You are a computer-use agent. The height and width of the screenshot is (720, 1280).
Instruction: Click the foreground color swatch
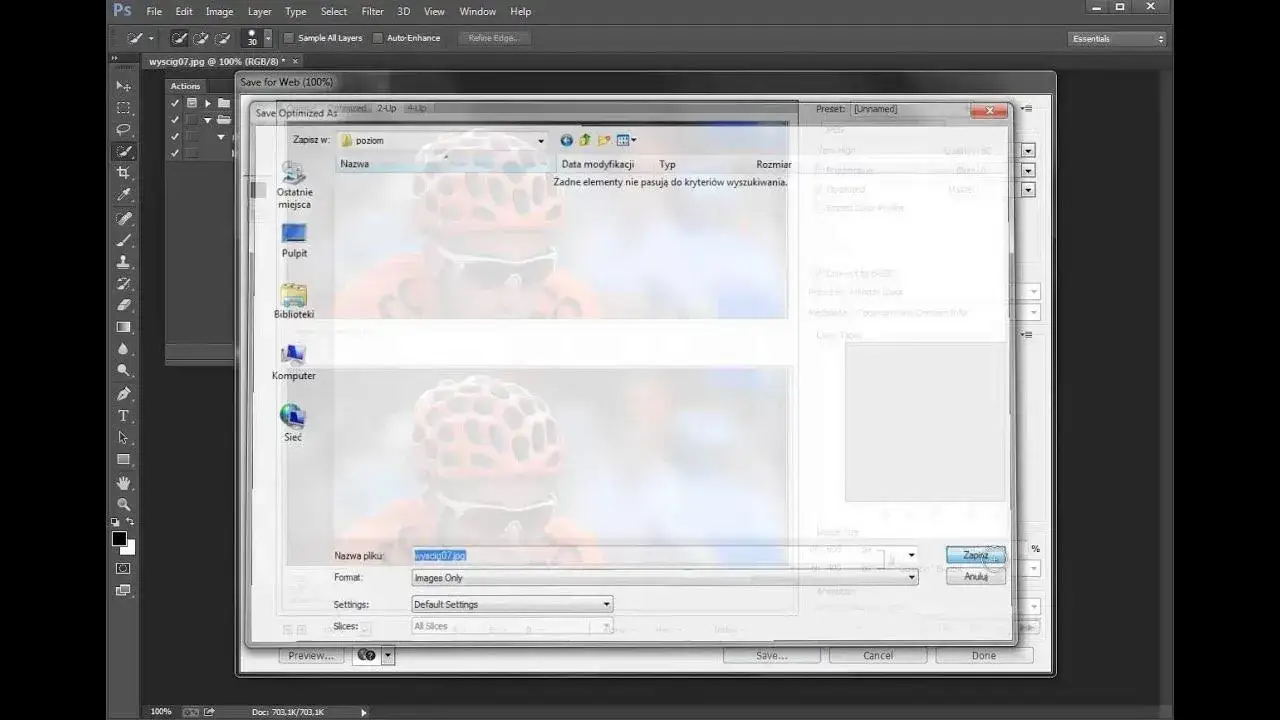[118, 540]
